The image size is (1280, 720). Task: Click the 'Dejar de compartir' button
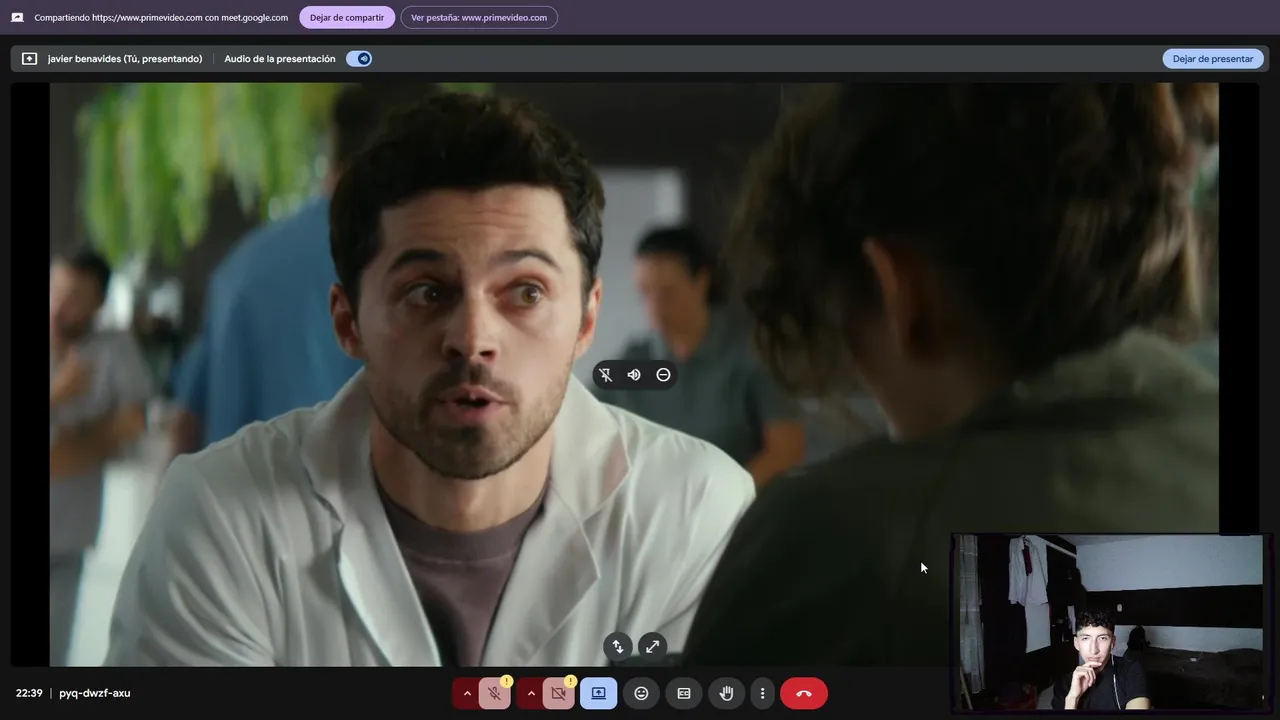coord(347,17)
